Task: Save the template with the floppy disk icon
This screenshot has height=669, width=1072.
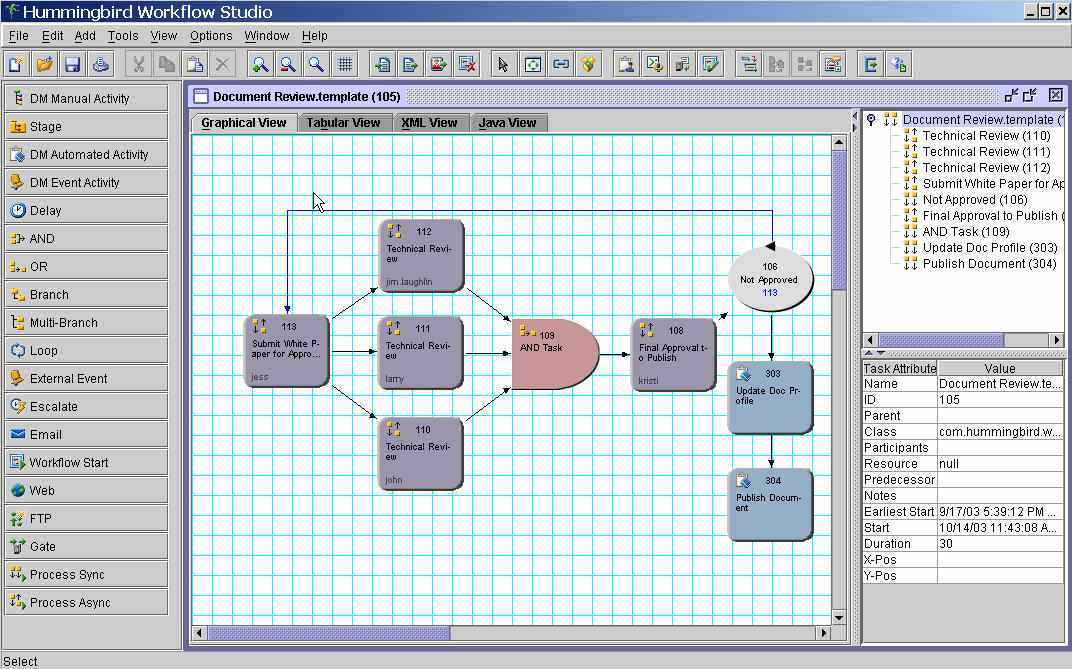Action: [72, 65]
